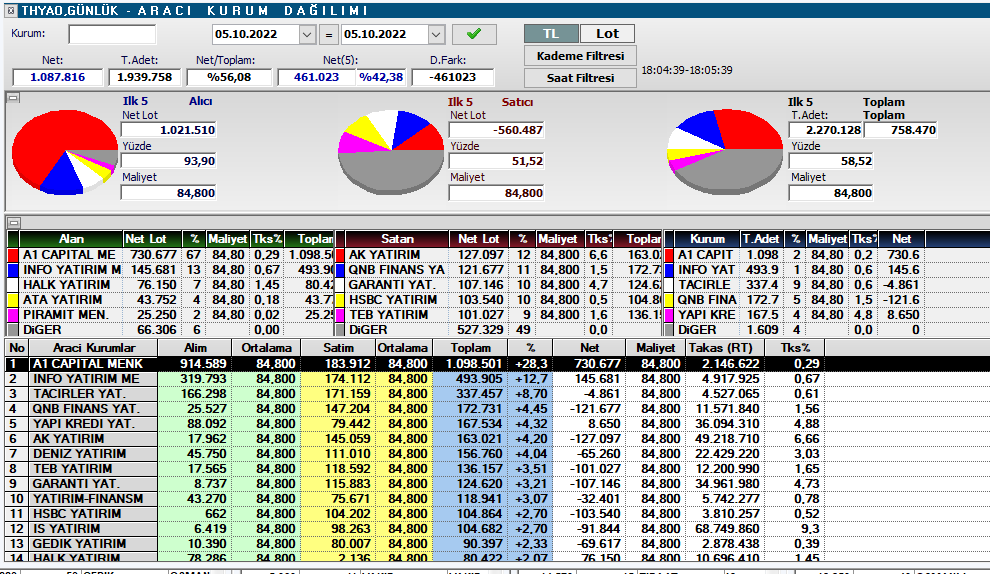Collapse the pie chart panel
This screenshot has height=574, width=990.
click(13, 98)
